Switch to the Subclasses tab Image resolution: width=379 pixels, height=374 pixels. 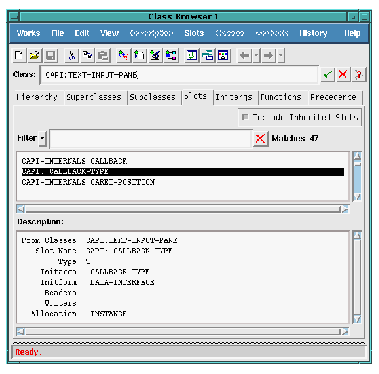(153, 97)
